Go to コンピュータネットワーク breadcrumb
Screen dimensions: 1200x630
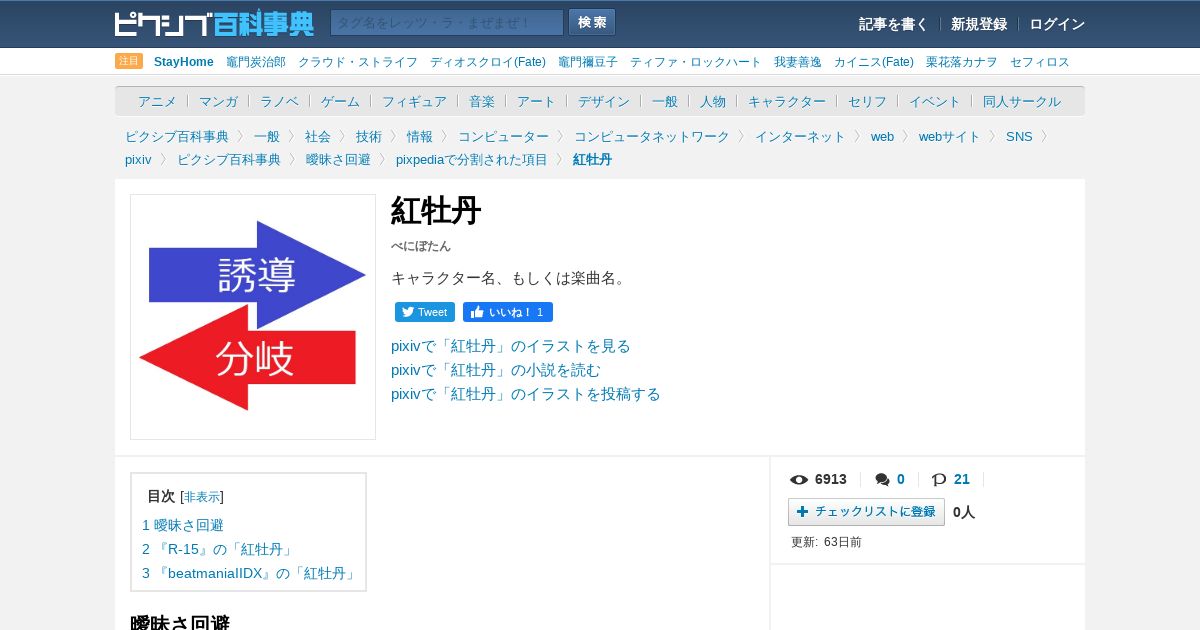coord(652,137)
